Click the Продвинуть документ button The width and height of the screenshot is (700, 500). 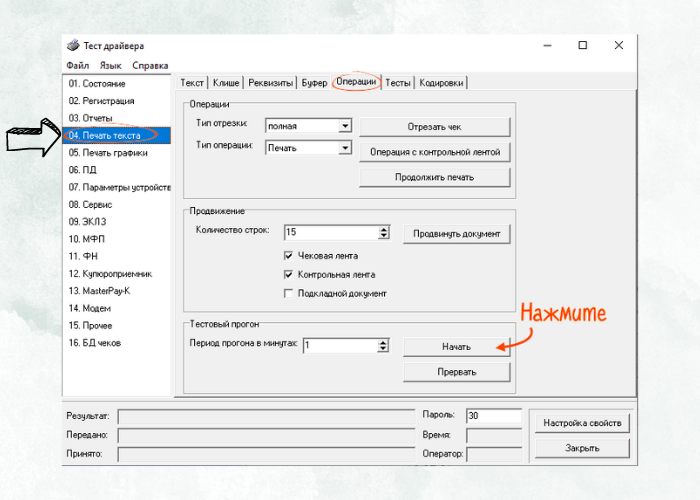[456, 234]
